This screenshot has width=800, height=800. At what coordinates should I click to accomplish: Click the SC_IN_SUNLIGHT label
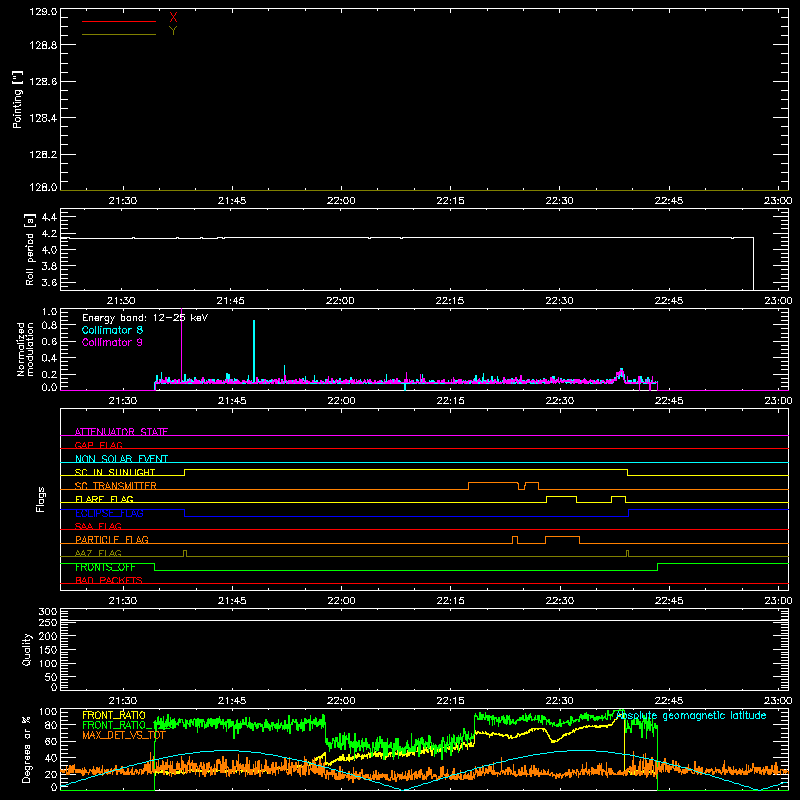pos(115,472)
